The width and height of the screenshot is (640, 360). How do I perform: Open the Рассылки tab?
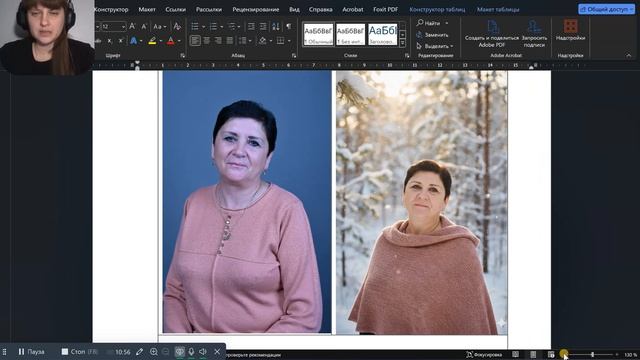[x=209, y=9]
